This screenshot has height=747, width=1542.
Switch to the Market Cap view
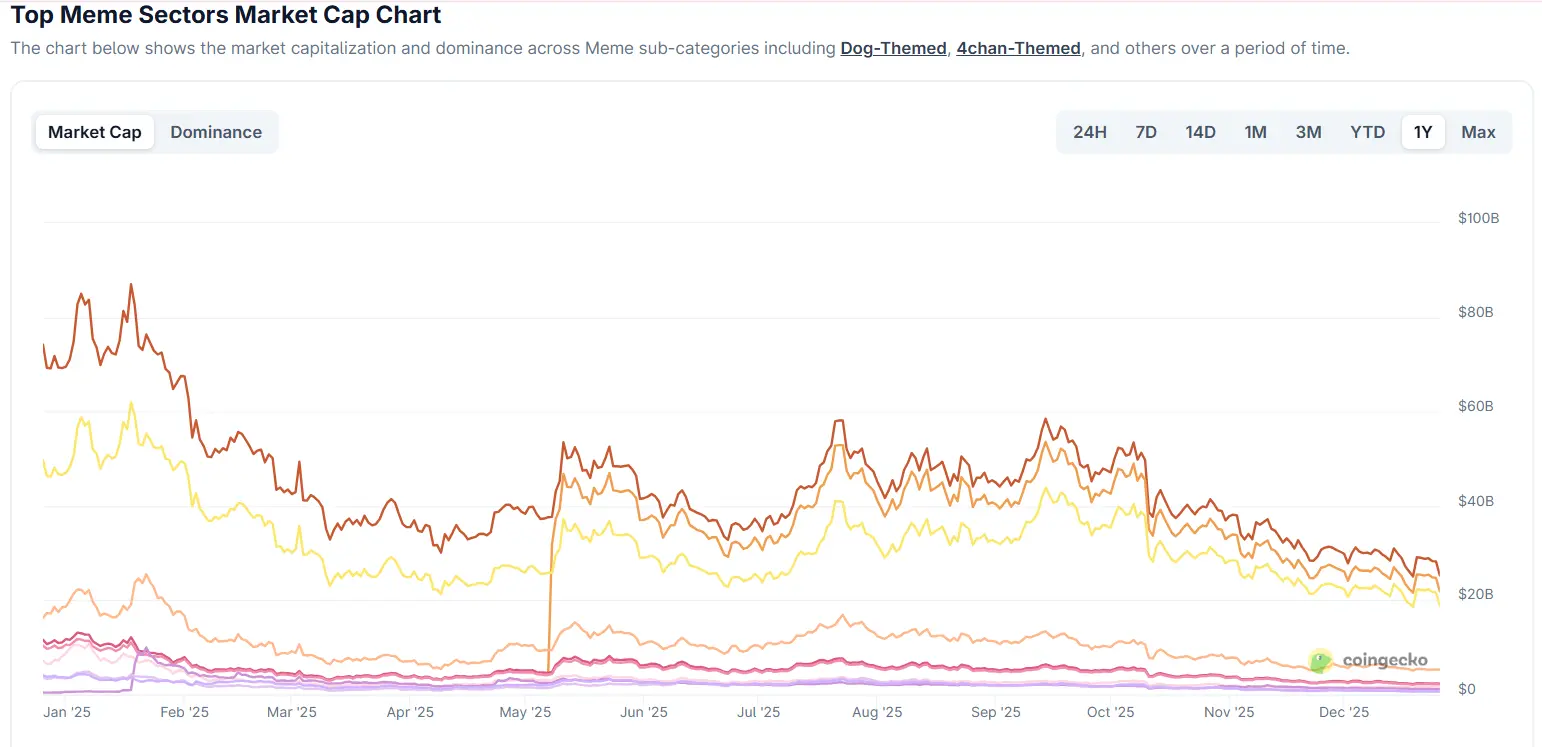coord(94,131)
